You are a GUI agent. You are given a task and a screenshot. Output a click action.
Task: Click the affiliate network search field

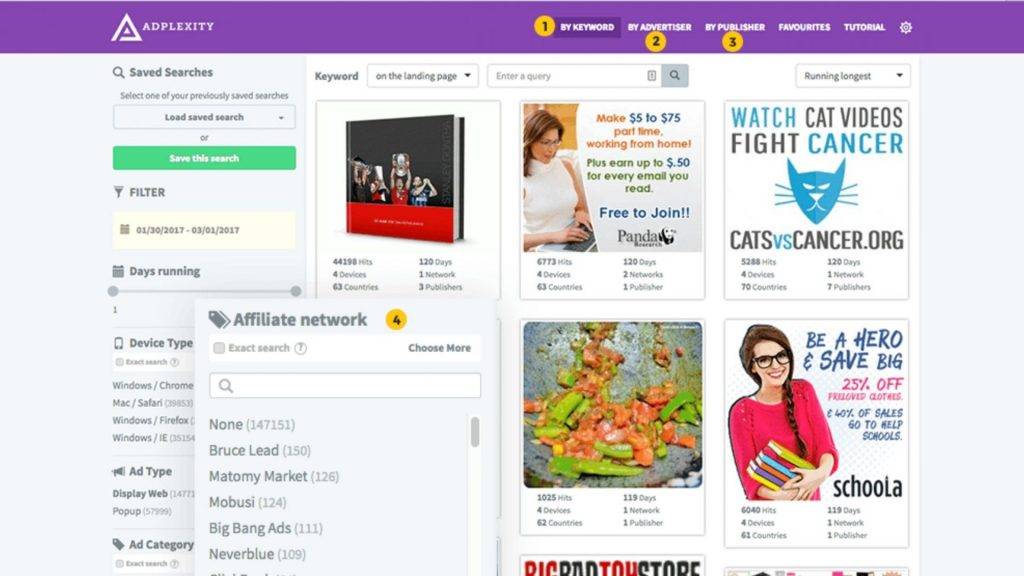tap(345, 386)
